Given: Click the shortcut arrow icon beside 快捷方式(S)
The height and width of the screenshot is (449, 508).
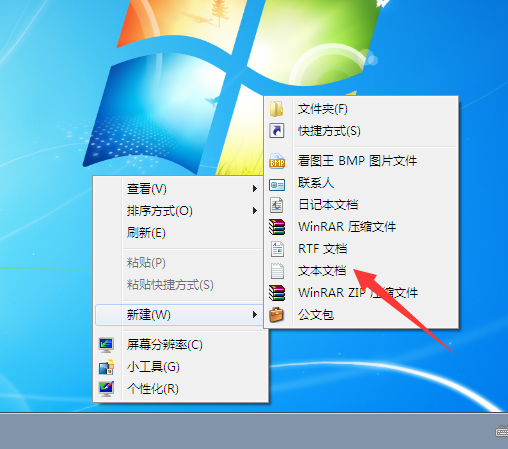Looking at the screenshot, I should [277, 131].
